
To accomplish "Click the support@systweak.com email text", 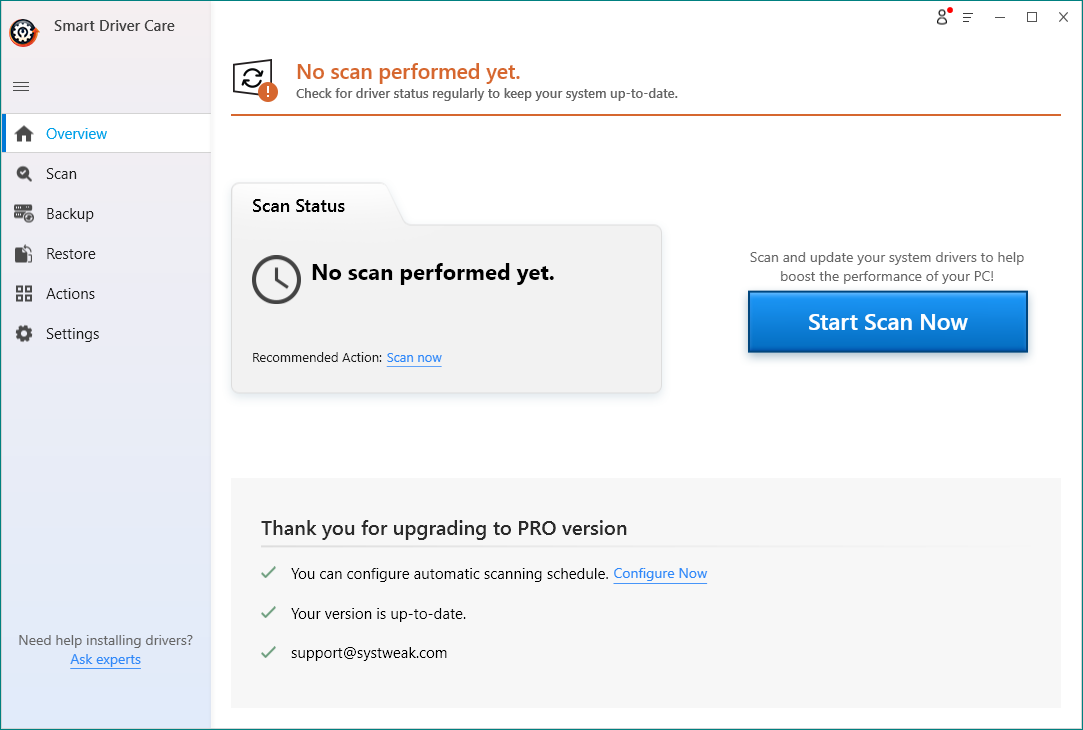I will point(369,653).
